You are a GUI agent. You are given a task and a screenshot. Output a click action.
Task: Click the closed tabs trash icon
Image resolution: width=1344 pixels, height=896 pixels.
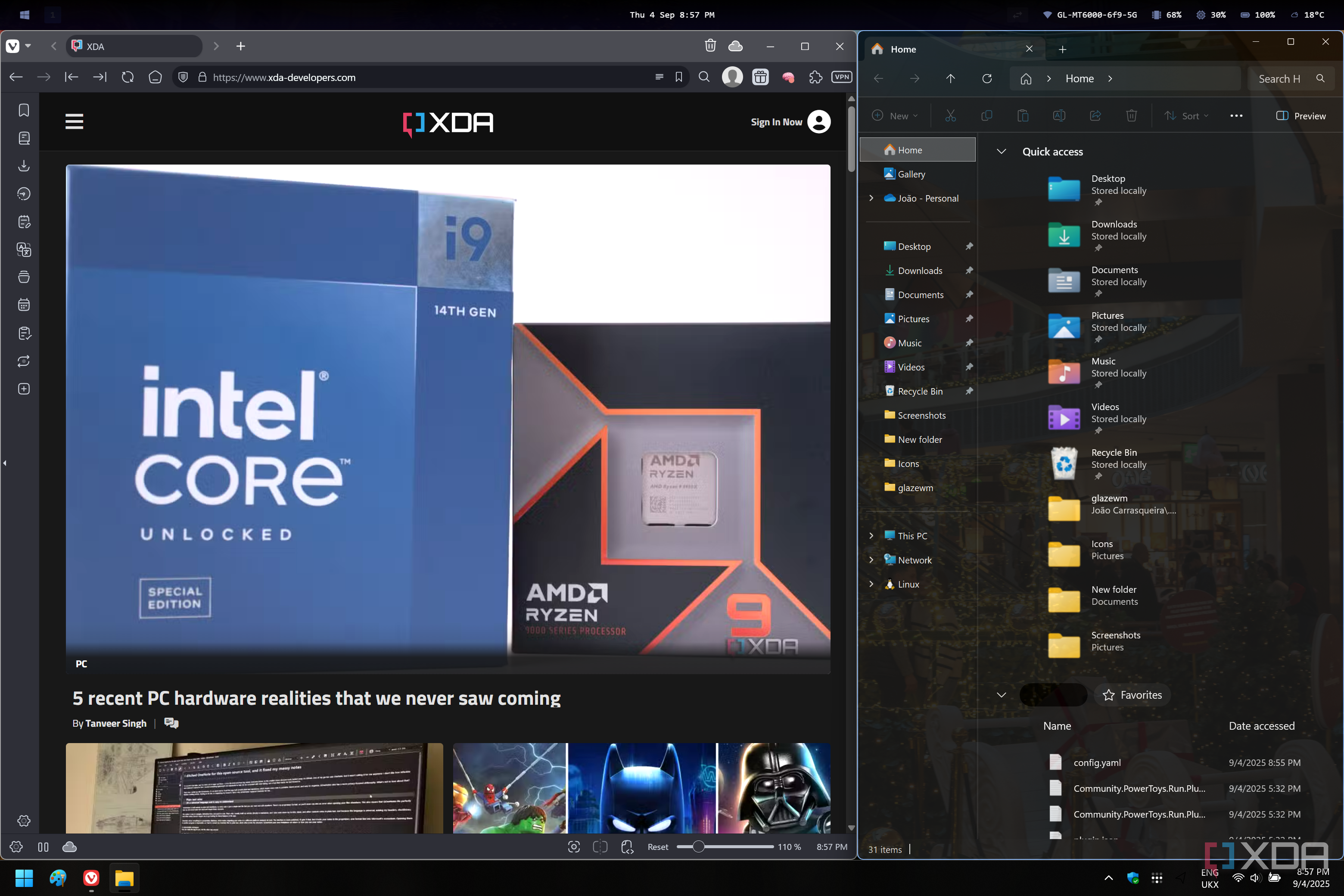coord(710,46)
